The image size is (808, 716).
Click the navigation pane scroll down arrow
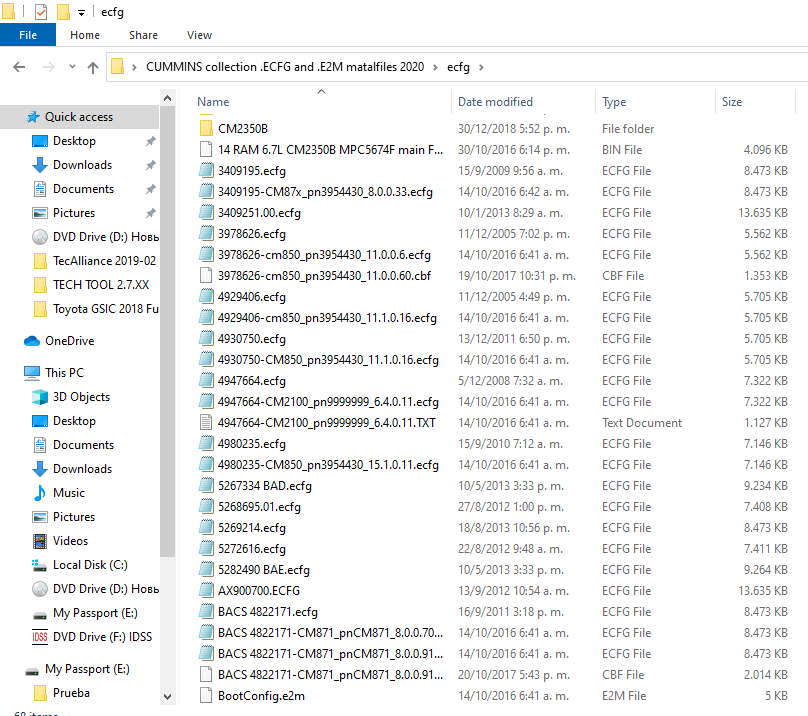pyautogui.click(x=167, y=697)
